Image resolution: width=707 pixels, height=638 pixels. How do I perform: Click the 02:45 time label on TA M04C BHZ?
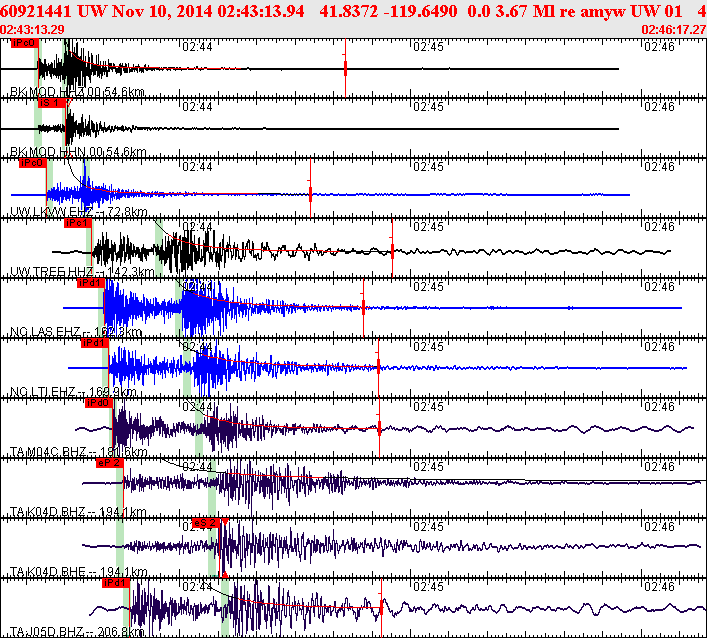point(428,407)
